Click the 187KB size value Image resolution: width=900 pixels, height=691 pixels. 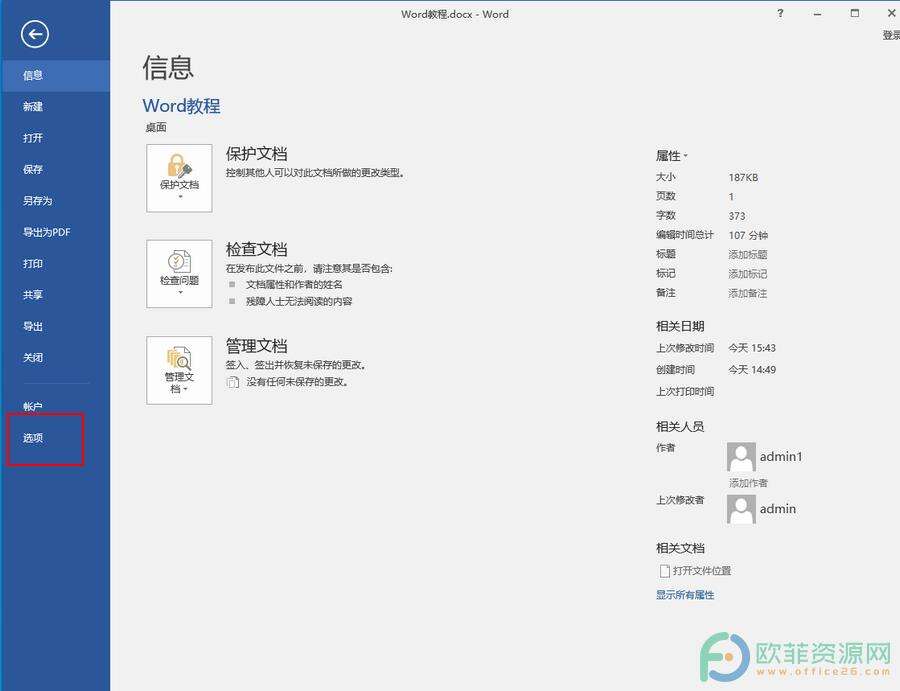(x=743, y=177)
